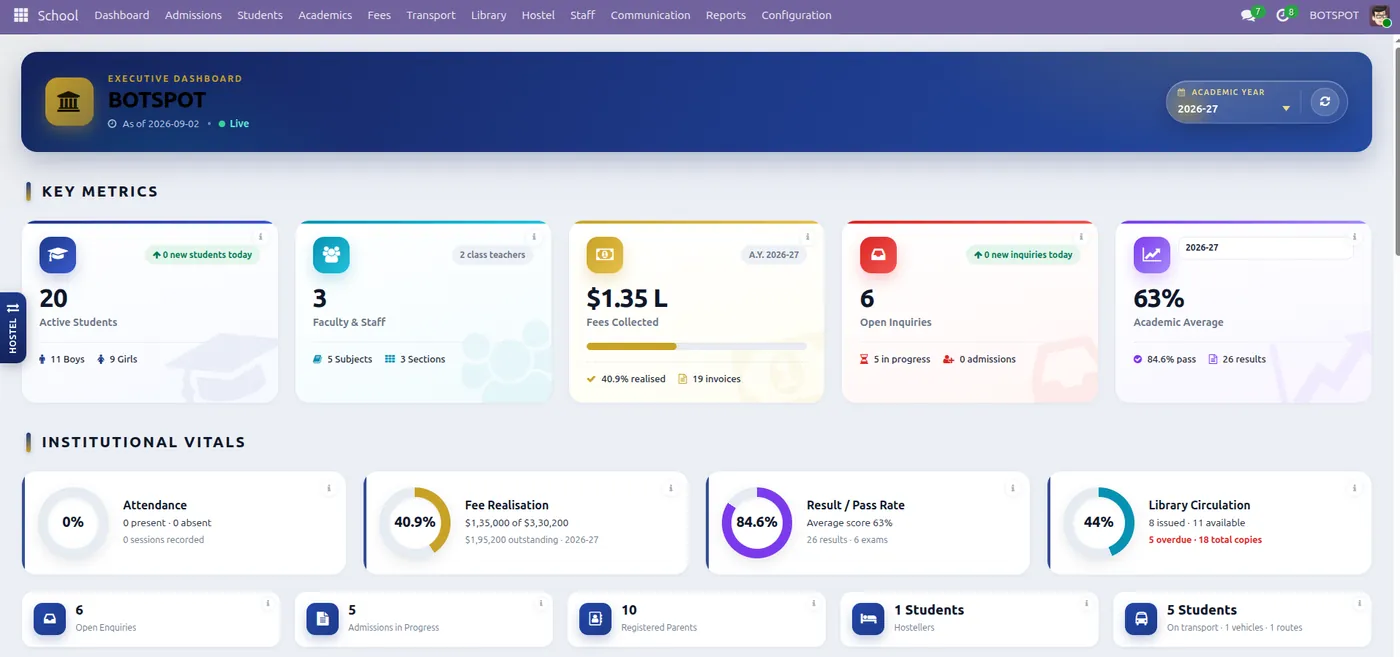
Task: Click the Open Enquiries inbox tile icon
Action: pyautogui.click(x=50, y=619)
